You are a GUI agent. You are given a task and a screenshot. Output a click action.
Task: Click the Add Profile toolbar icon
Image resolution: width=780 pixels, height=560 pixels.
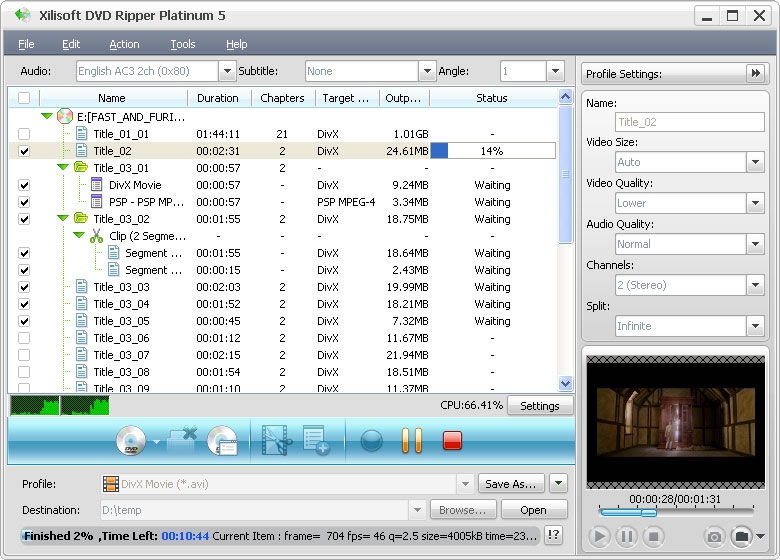(x=316, y=440)
